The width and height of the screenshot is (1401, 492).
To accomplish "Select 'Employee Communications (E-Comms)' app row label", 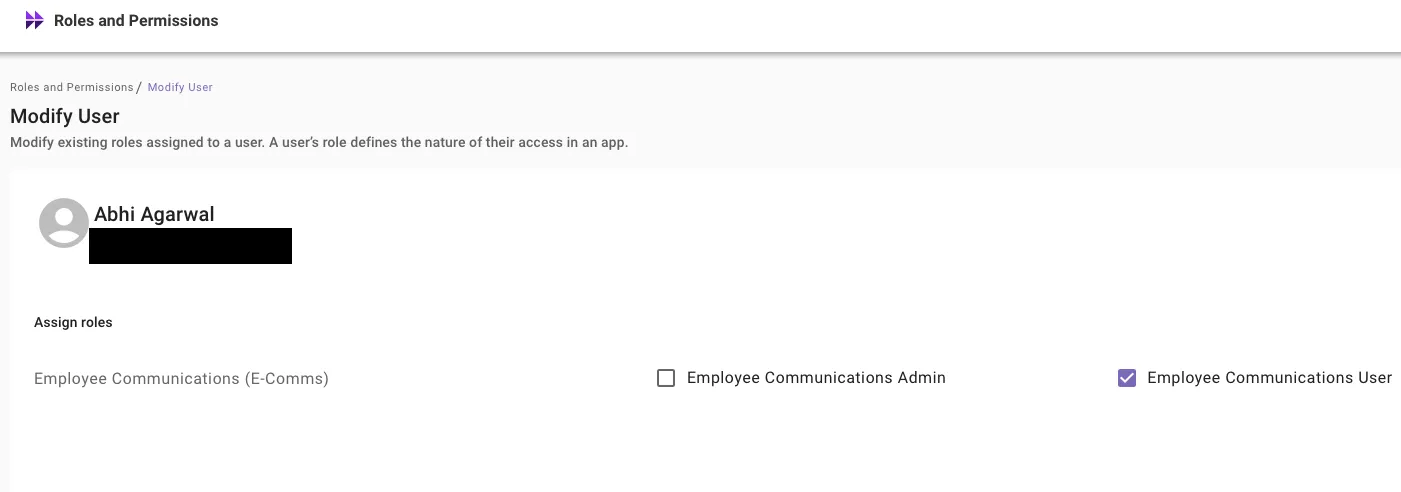I will pos(181,379).
